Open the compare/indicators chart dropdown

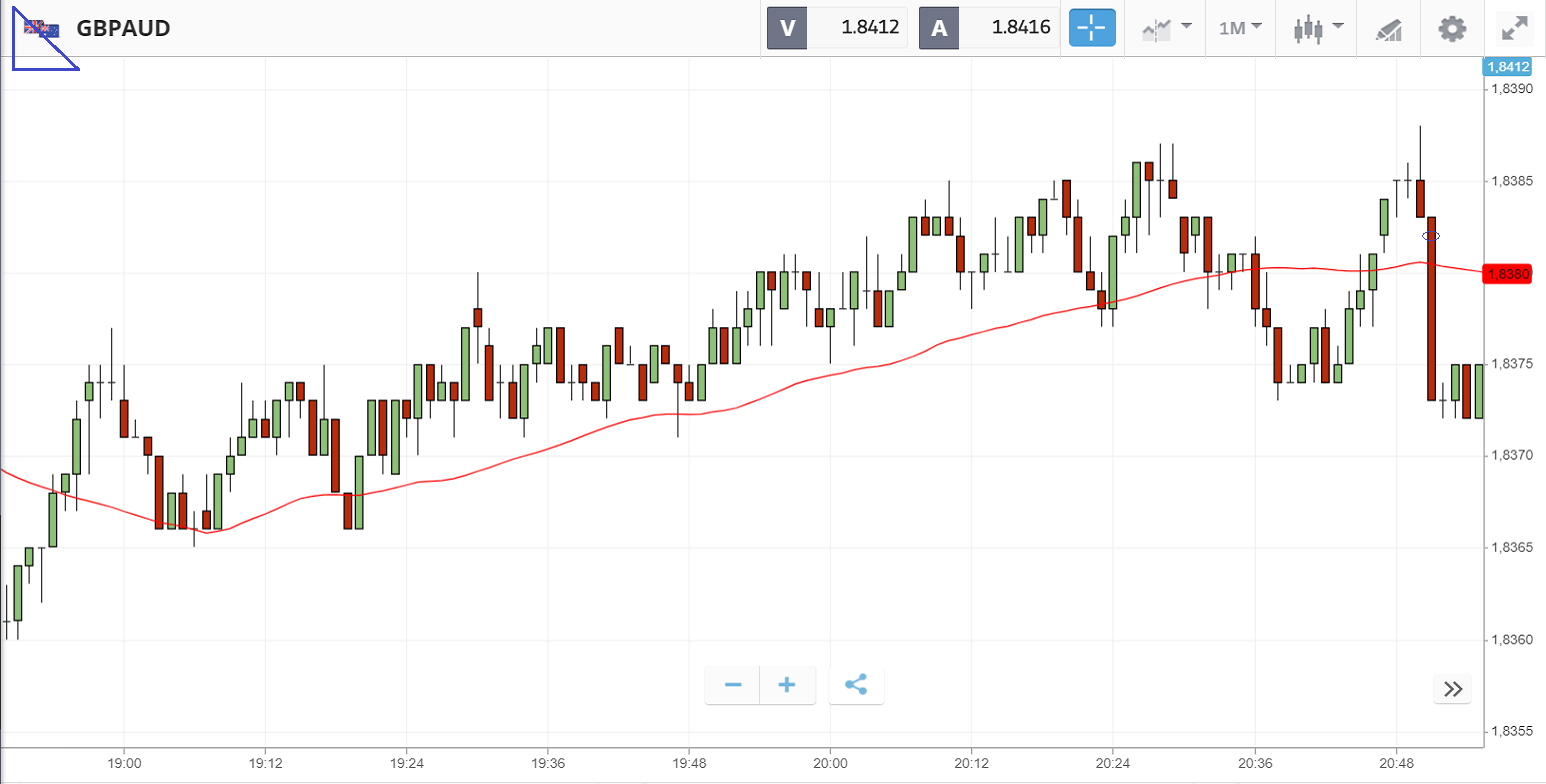pos(1166,28)
